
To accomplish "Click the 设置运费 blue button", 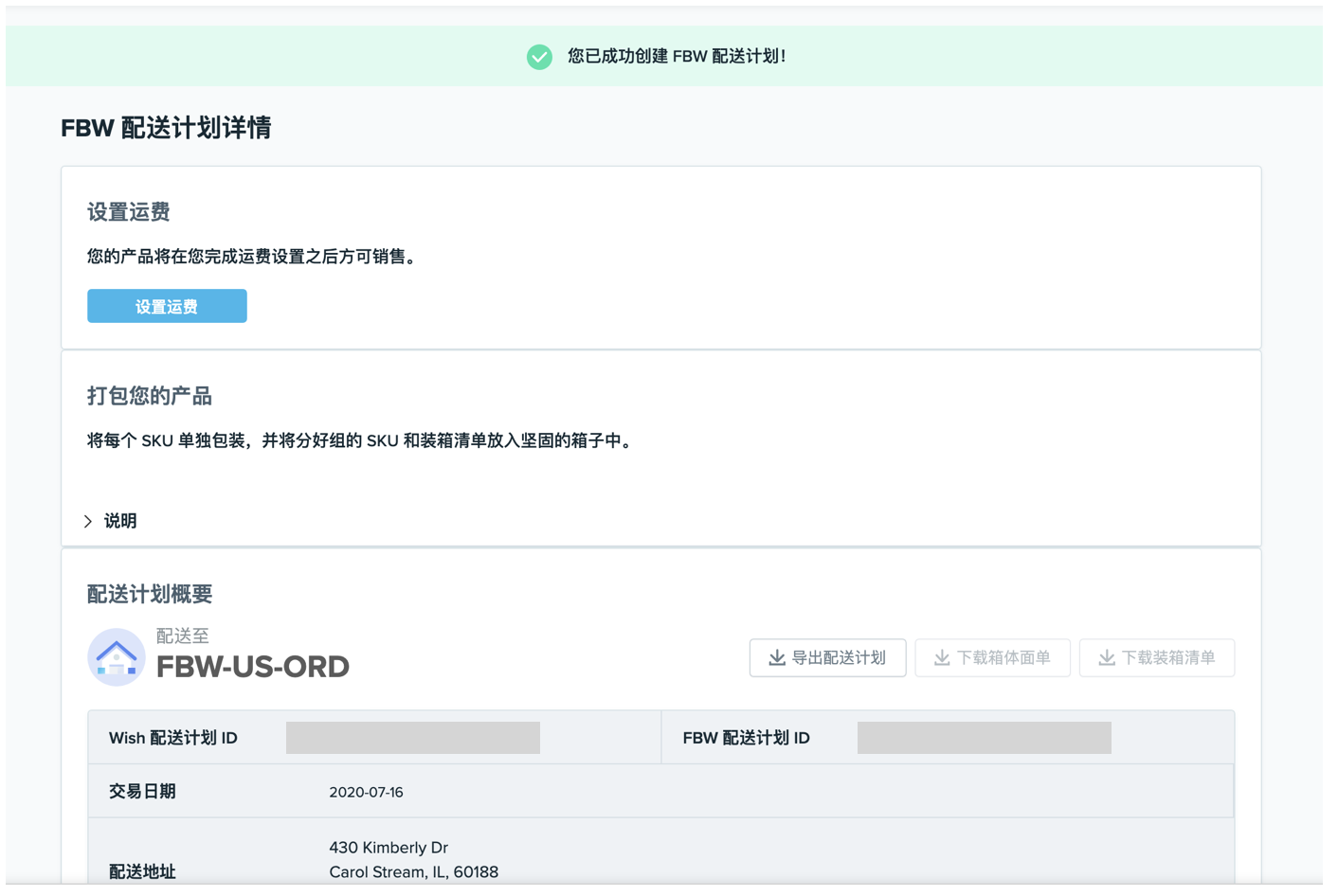I will [167, 305].
